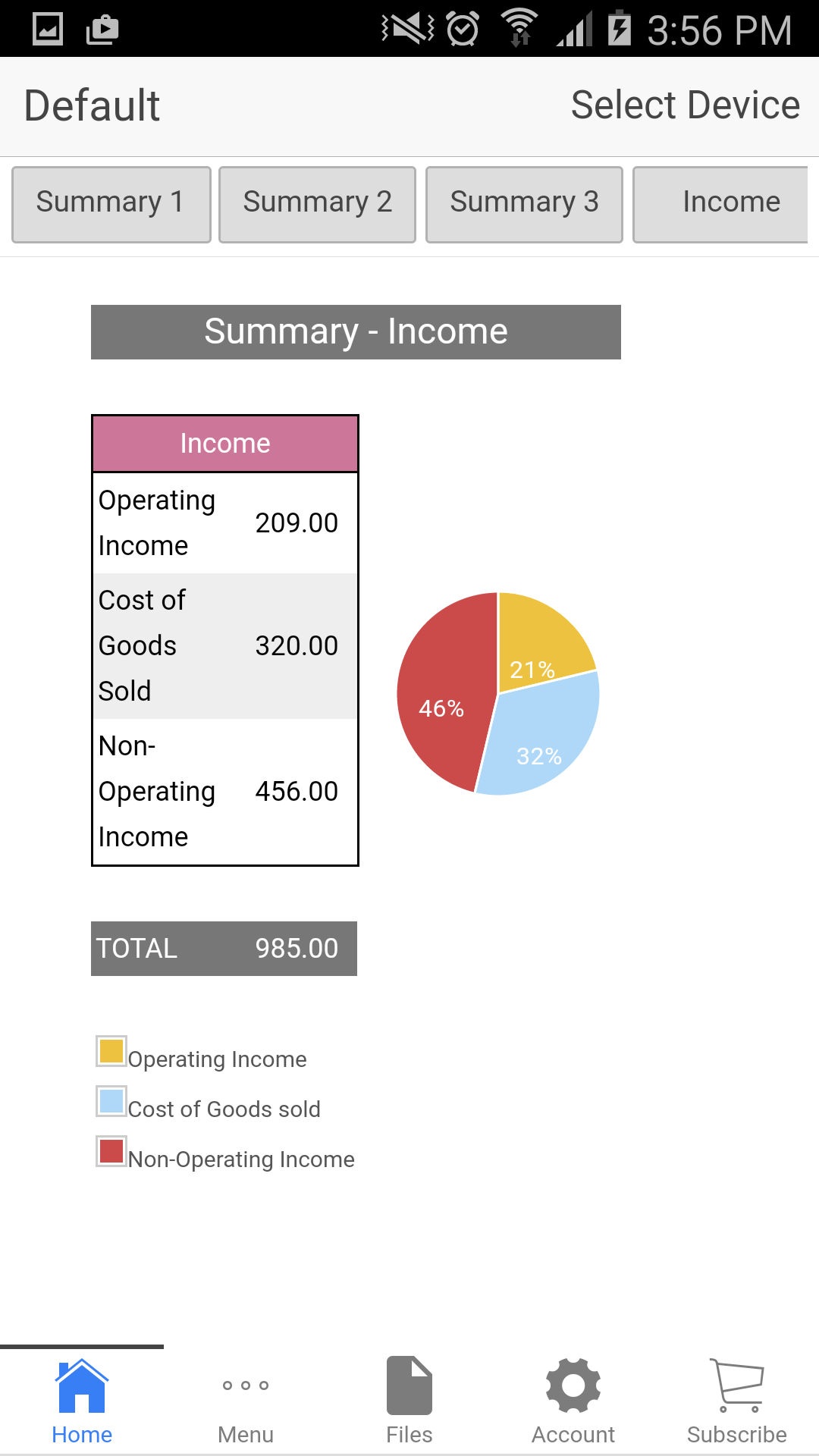The height and width of the screenshot is (1456, 819).
Task: Select the Summary 2 tab
Action: (317, 202)
